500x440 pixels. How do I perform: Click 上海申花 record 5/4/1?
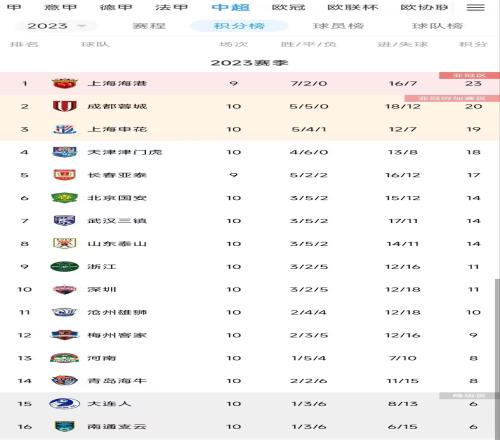click(309, 129)
